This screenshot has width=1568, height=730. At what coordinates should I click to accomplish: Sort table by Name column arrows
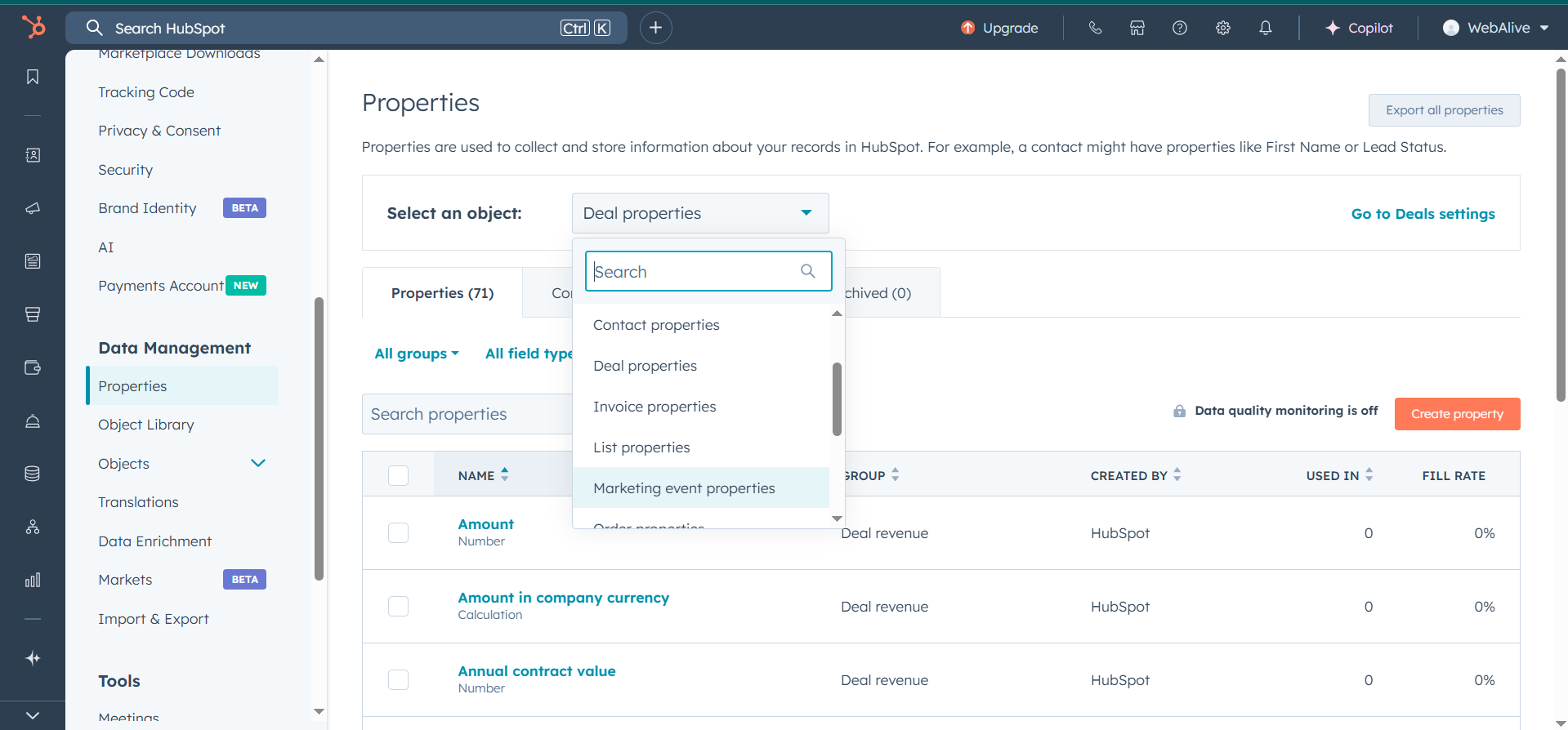pos(505,474)
